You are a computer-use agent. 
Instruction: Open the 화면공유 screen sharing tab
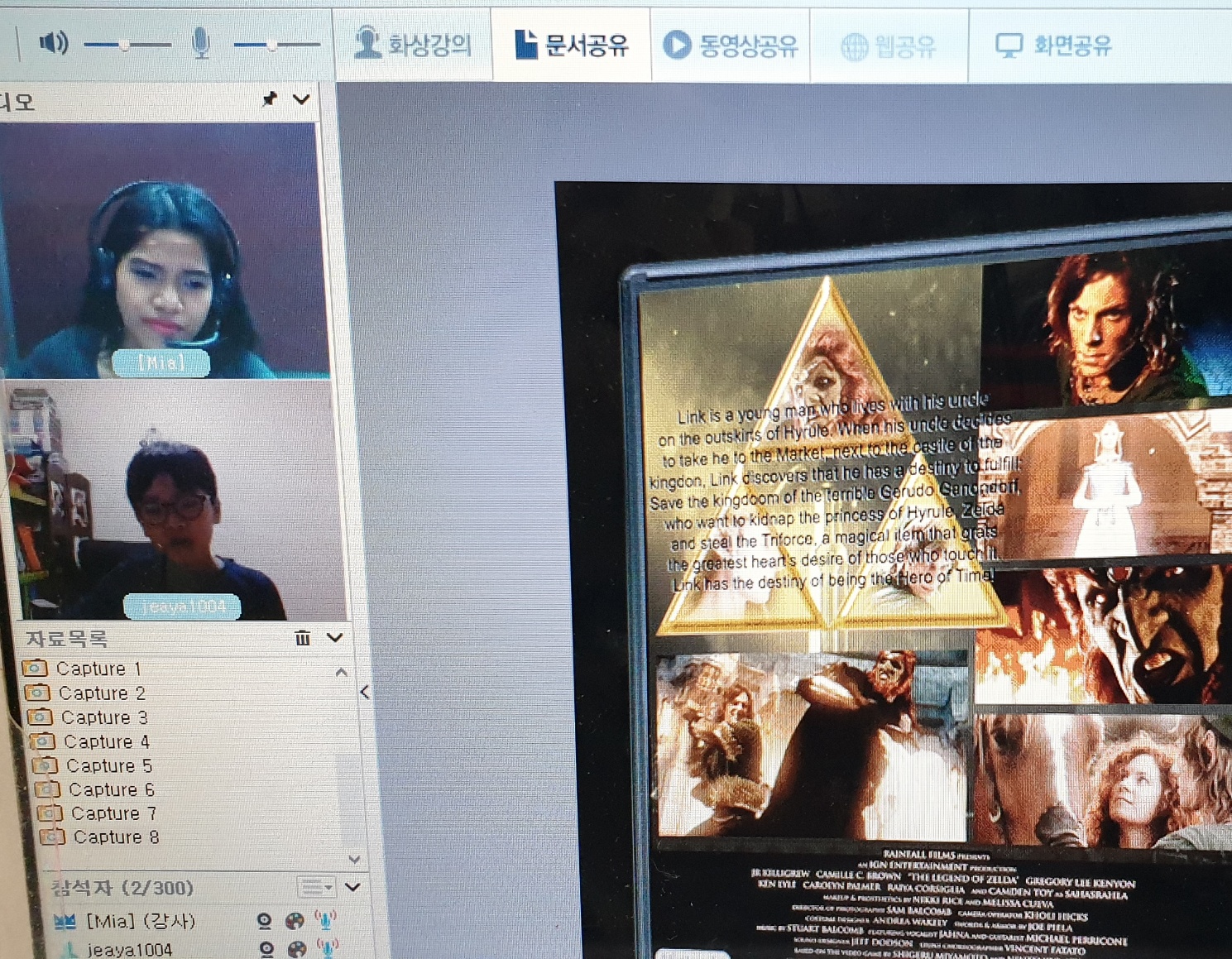tap(1053, 45)
